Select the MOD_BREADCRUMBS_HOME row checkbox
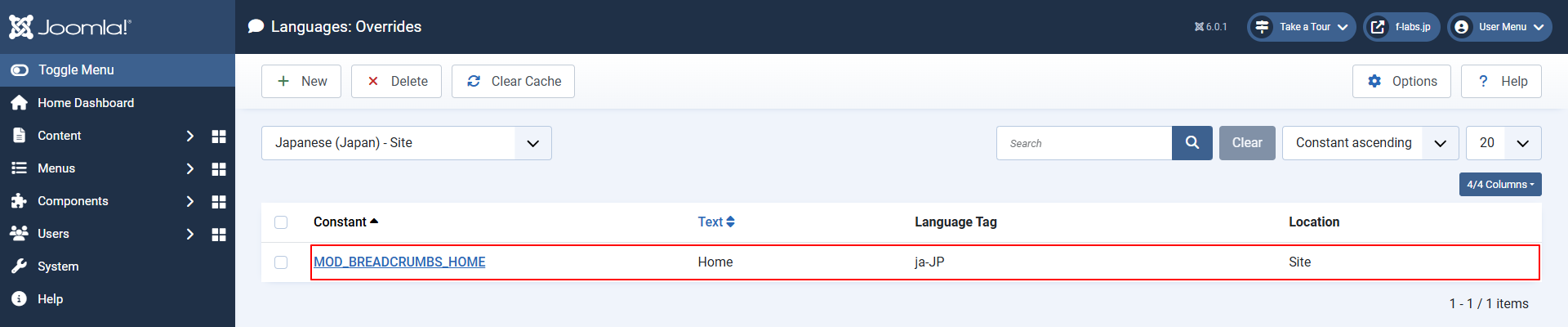This screenshot has width=1568, height=327. (281, 262)
